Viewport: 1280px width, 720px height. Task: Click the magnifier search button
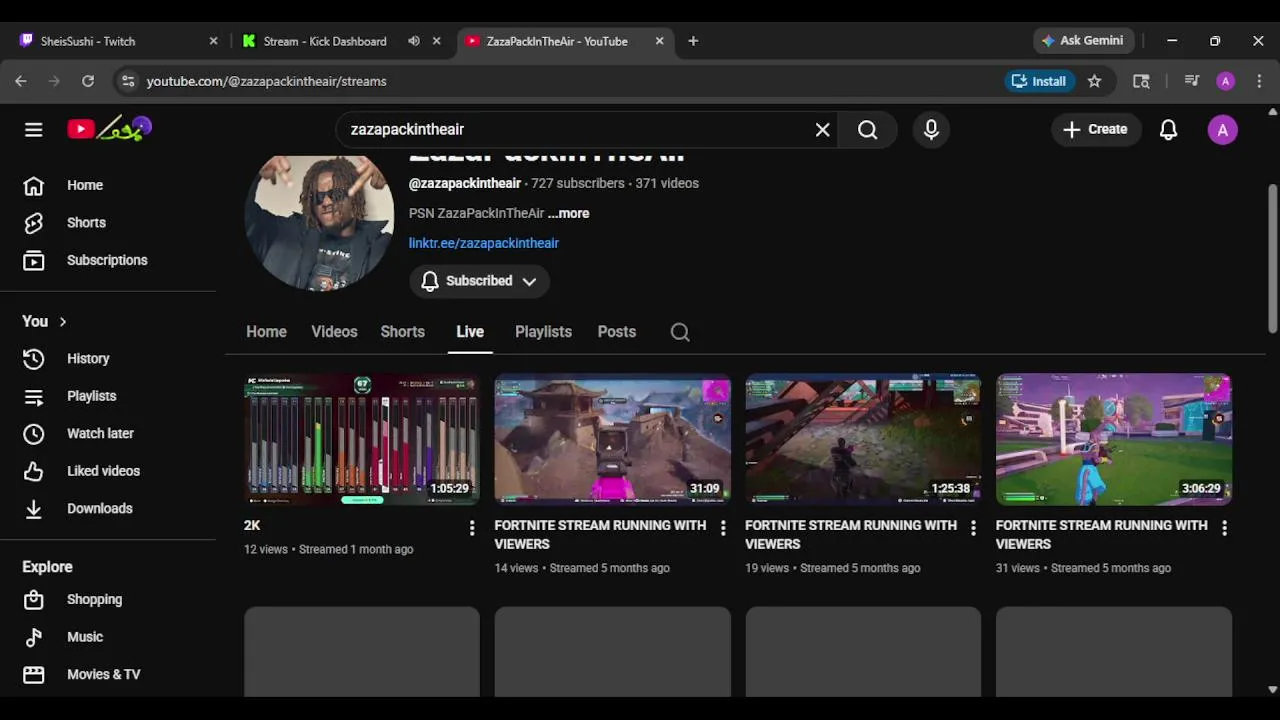coord(867,129)
